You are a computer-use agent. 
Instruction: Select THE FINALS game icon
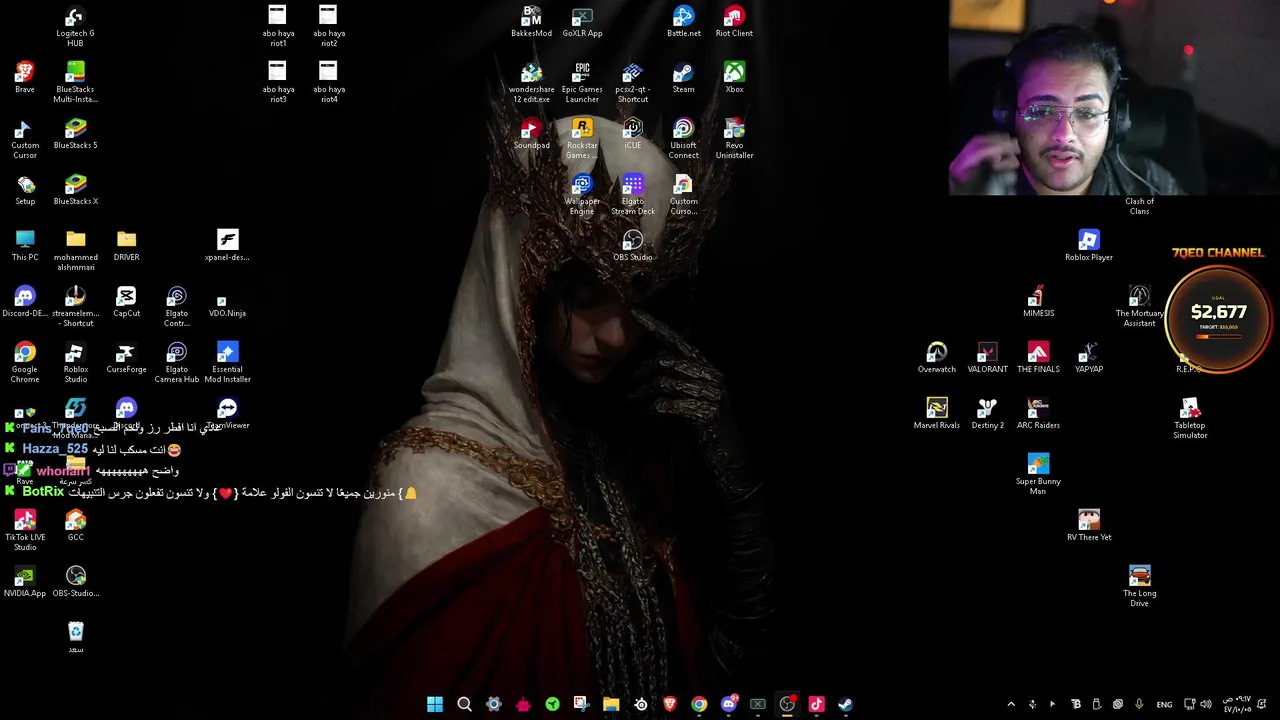[1038, 357]
